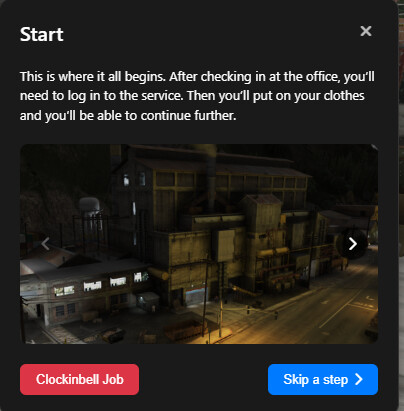Click the Start heading text

click(x=42, y=34)
